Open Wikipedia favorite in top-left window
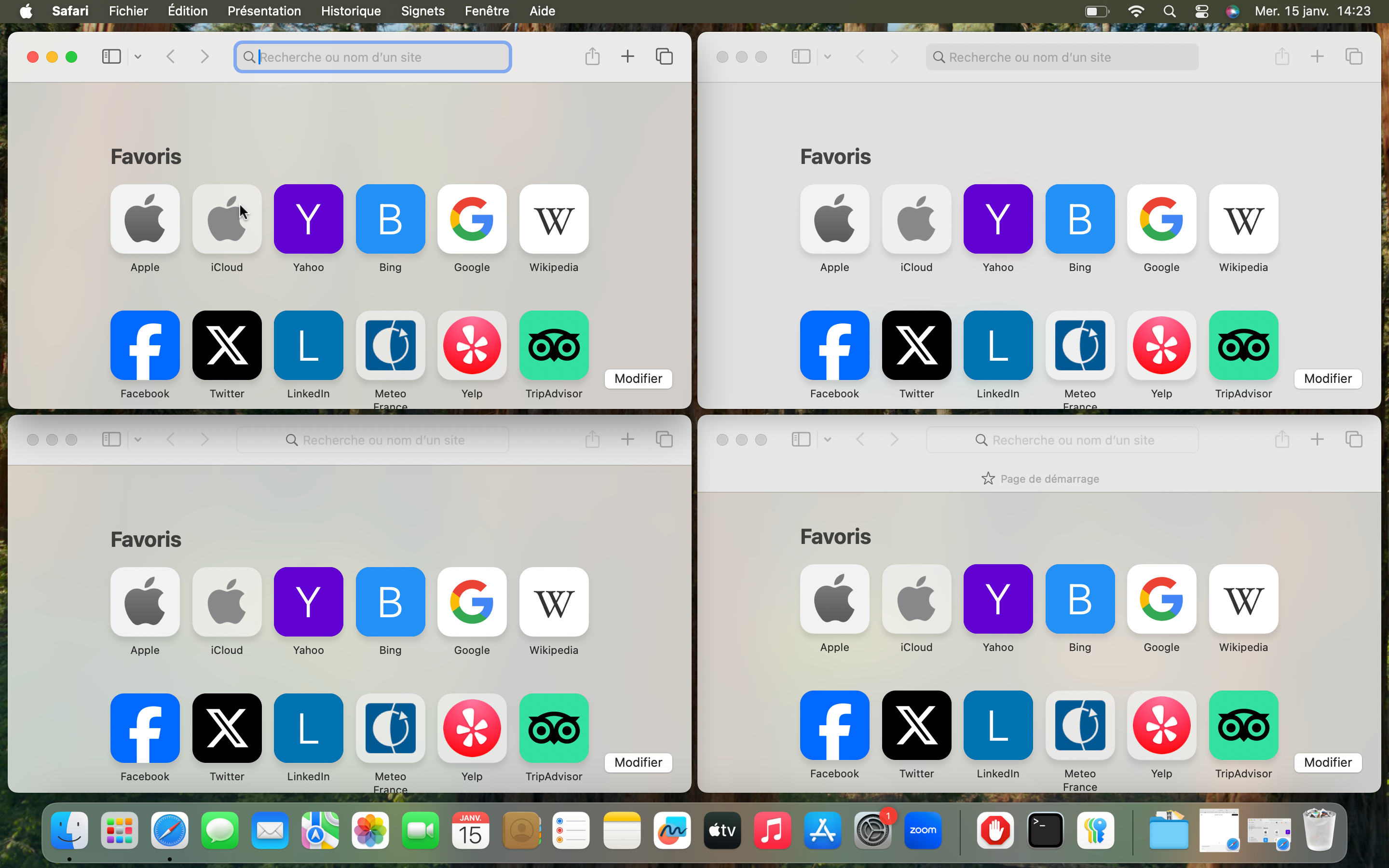Viewport: 1389px width, 868px height. (554, 219)
